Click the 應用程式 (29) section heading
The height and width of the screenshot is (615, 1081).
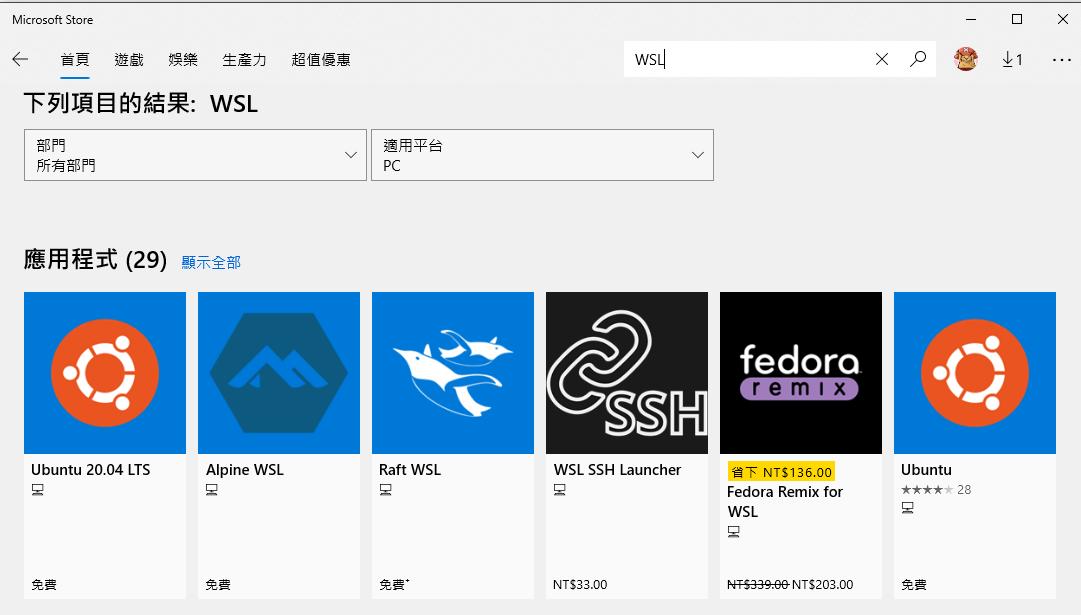(x=95, y=260)
